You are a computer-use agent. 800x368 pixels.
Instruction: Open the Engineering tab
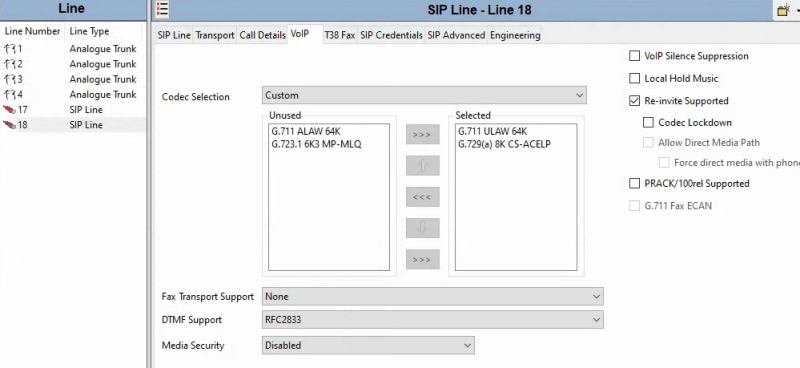515,35
